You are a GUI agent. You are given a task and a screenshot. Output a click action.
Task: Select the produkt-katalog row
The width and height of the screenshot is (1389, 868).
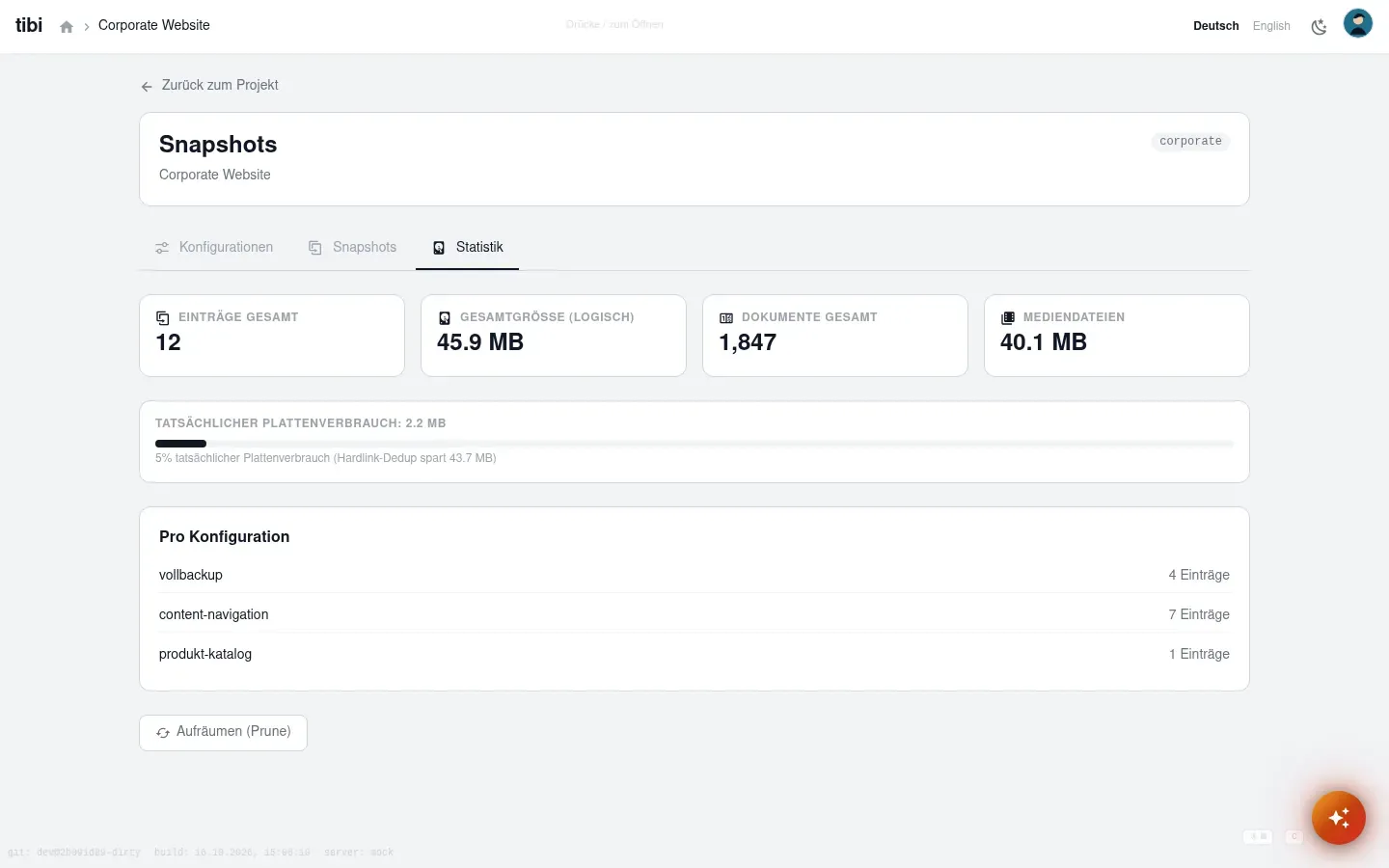694,654
